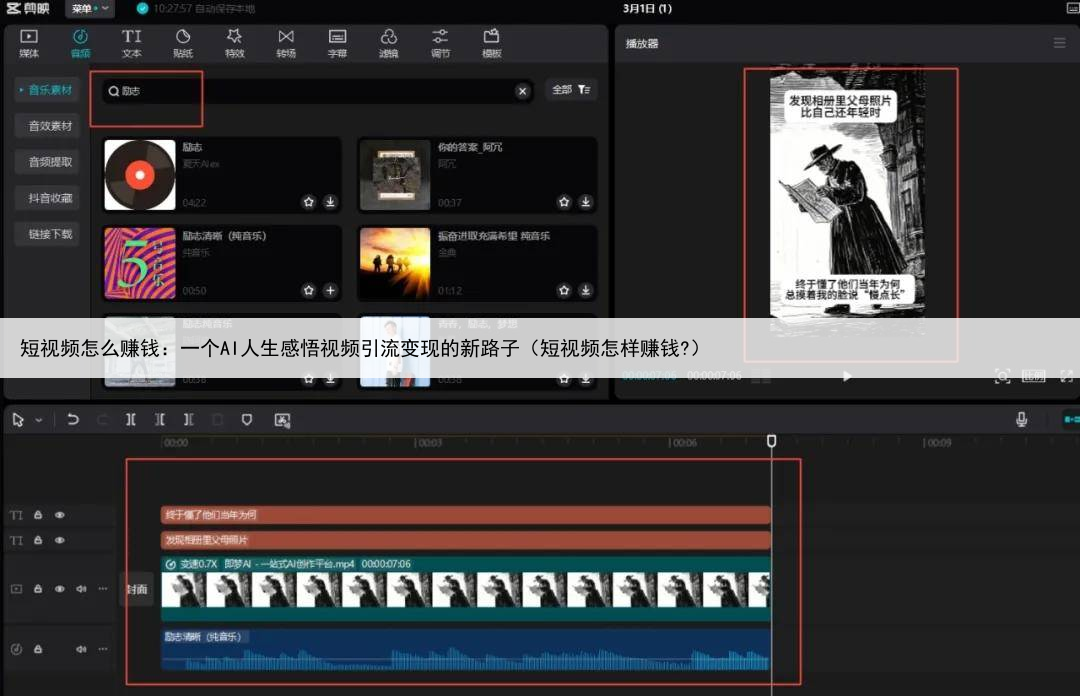Download the 你的答案_阿冗 track
1080x696 pixels.
586,202
